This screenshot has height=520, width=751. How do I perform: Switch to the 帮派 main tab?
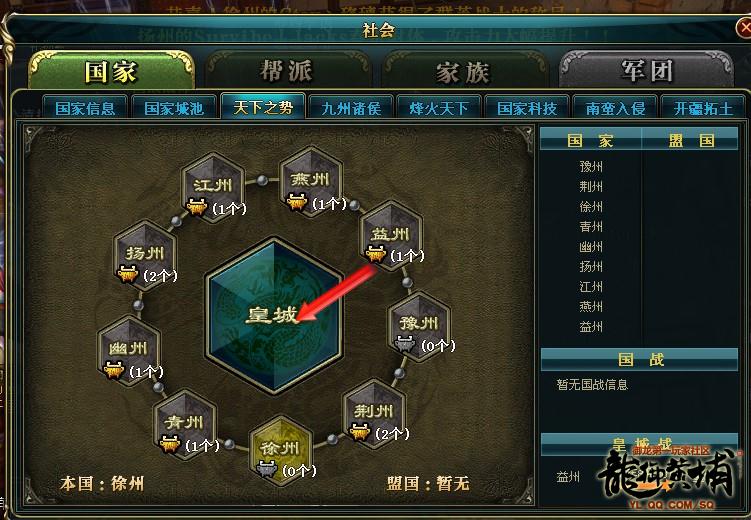tap(287, 71)
